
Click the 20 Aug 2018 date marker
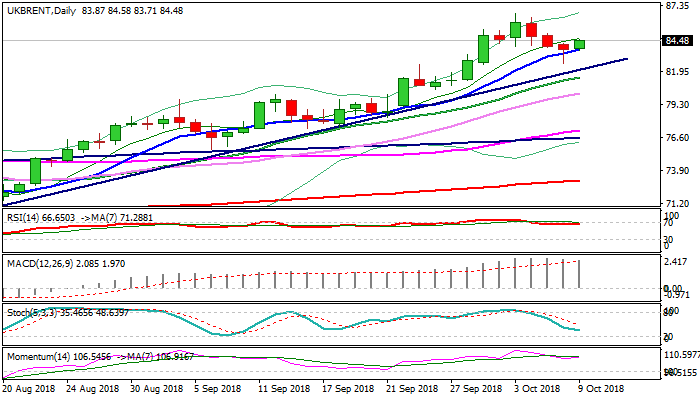click(27, 388)
